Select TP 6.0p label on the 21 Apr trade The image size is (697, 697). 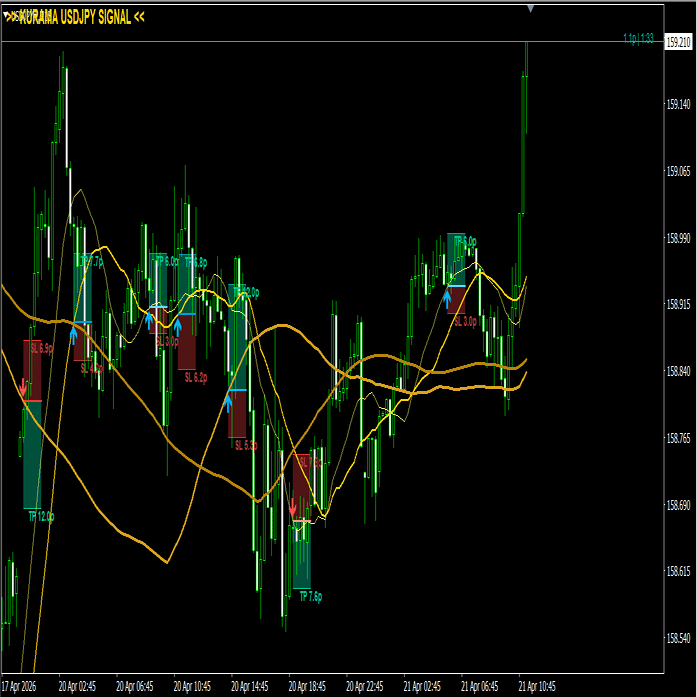click(x=465, y=242)
